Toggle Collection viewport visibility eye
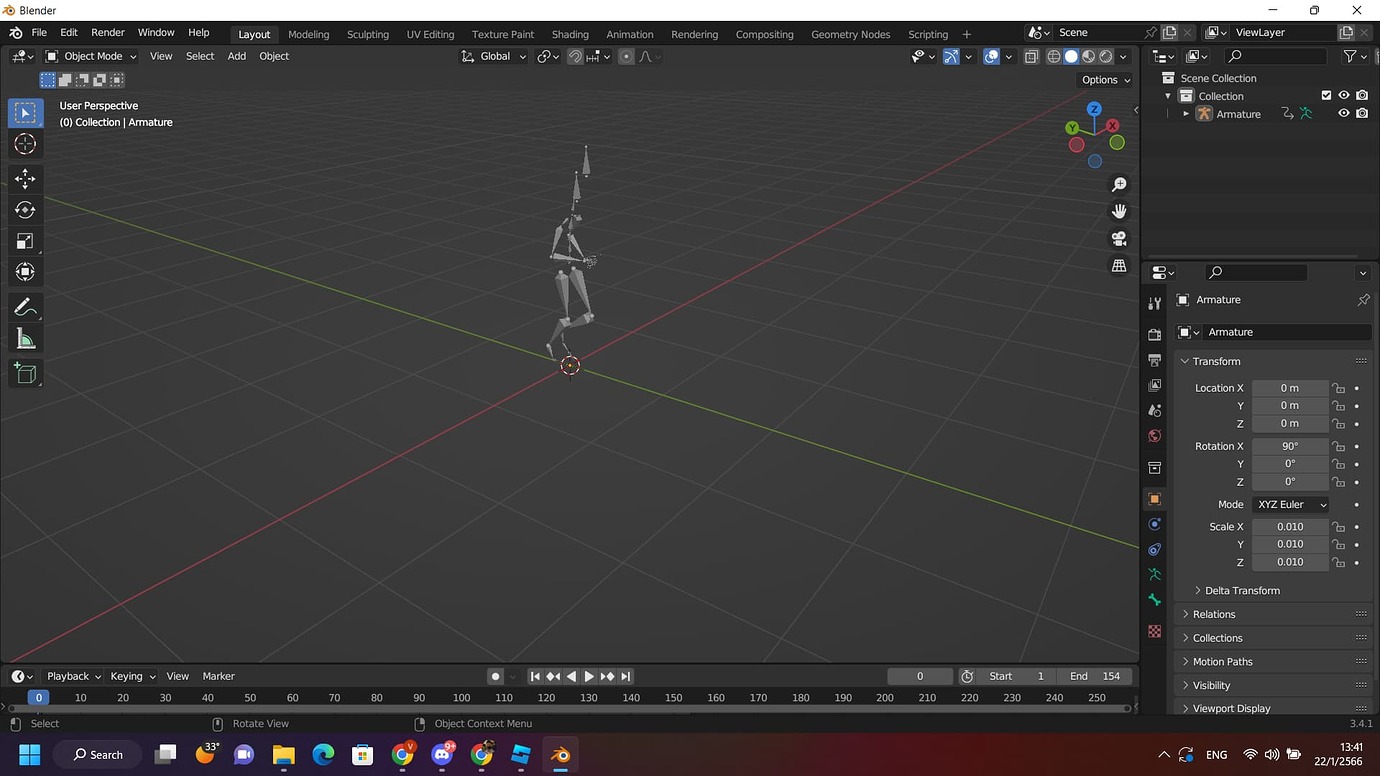Image resolution: width=1380 pixels, height=776 pixels. tap(1344, 96)
